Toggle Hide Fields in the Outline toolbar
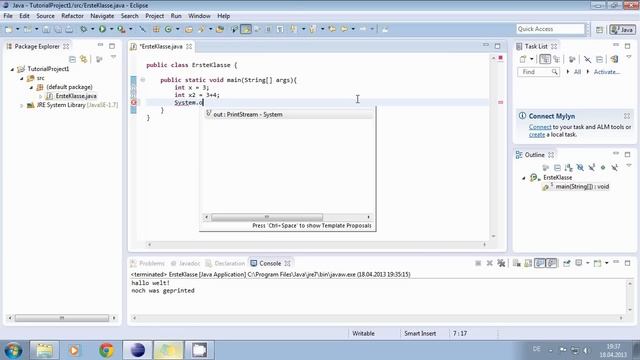Viewport: 640px width, 360px height. [580, 167]
